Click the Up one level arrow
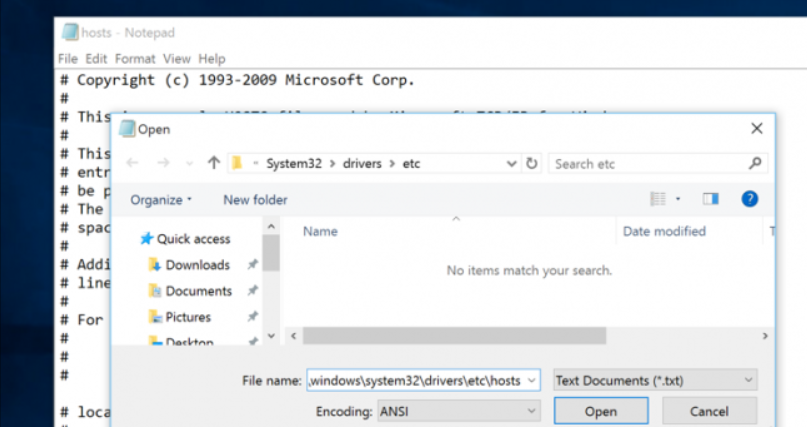 (213, 163)
